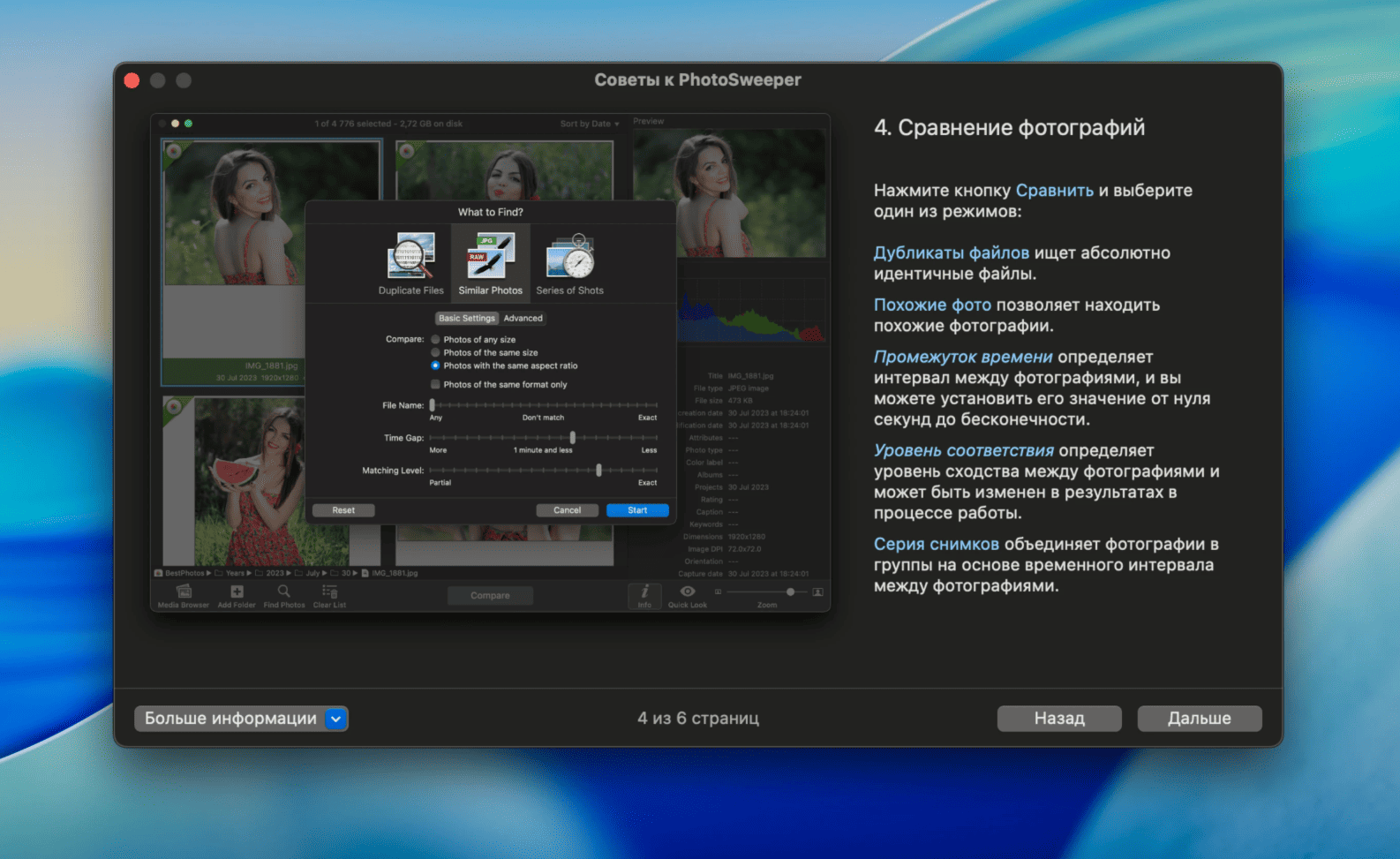
Task: Click the Info toolbar icon
Action: coord(644,596)
